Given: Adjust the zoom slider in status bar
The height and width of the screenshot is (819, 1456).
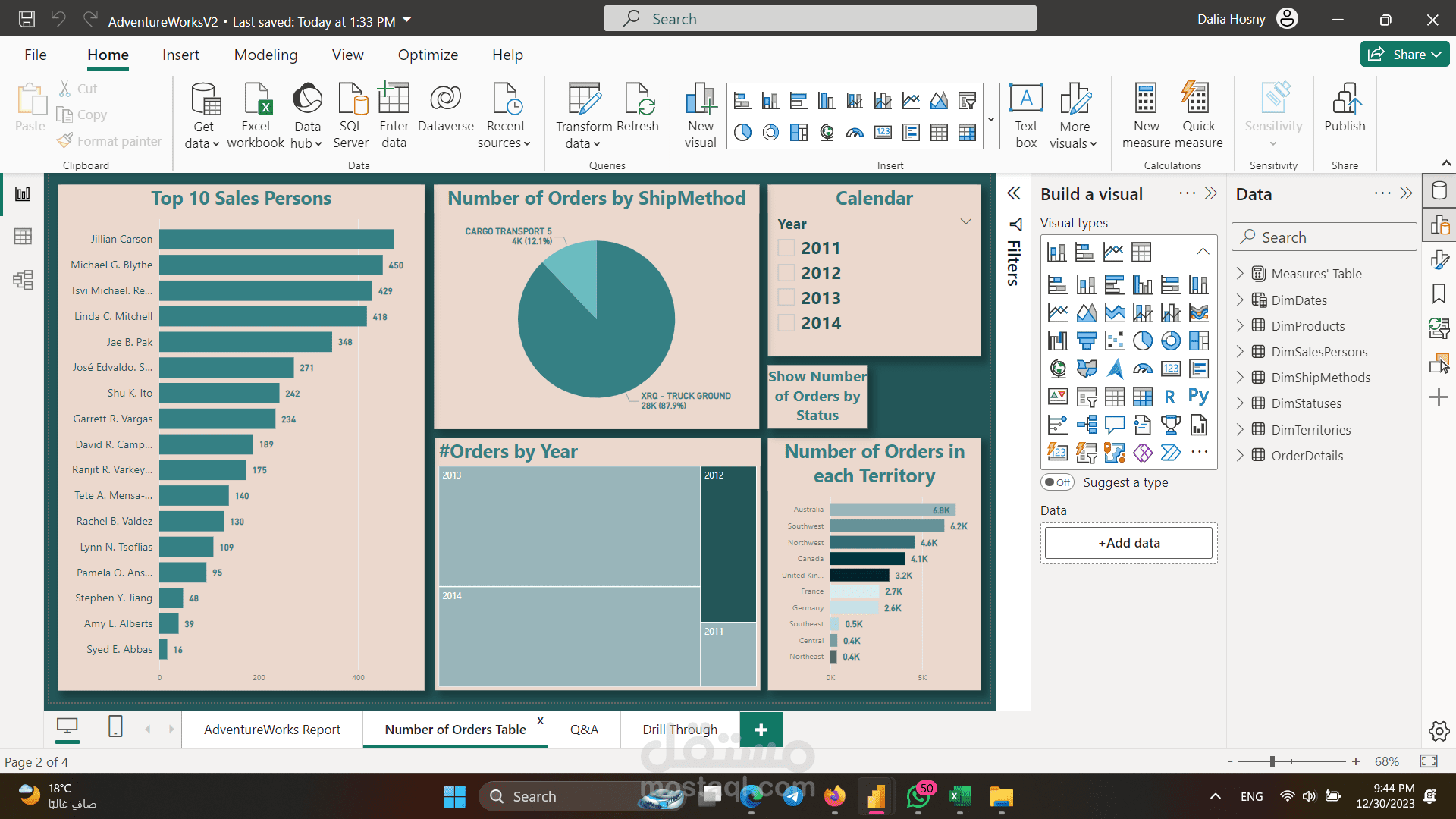Looking at the screenshot, I should coord(1272,761).
